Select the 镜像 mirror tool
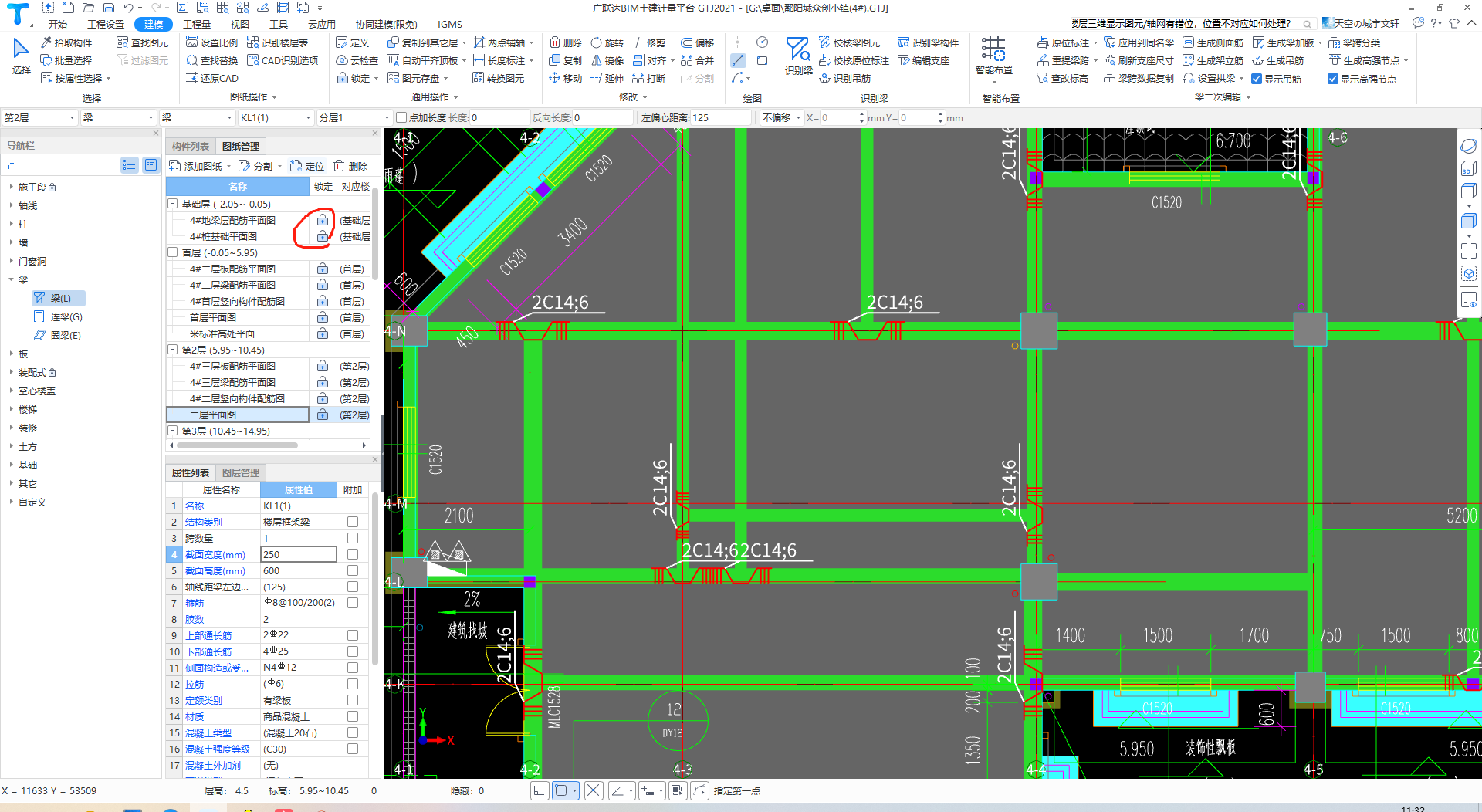The width and height of the screenshot is (1482, 812). point(607,60)
